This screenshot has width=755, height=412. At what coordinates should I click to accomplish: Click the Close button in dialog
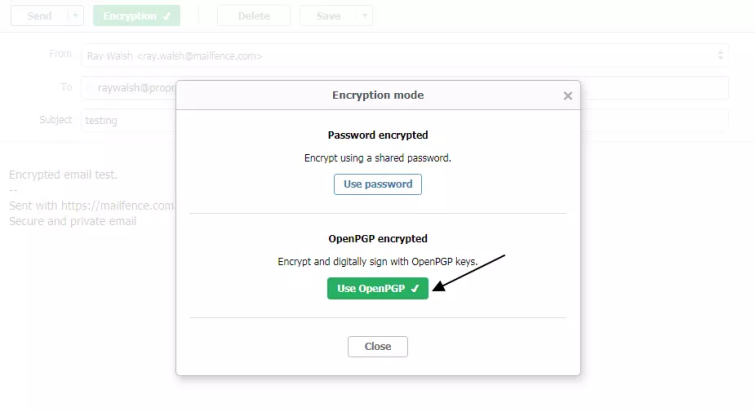(x=378, y=347)
